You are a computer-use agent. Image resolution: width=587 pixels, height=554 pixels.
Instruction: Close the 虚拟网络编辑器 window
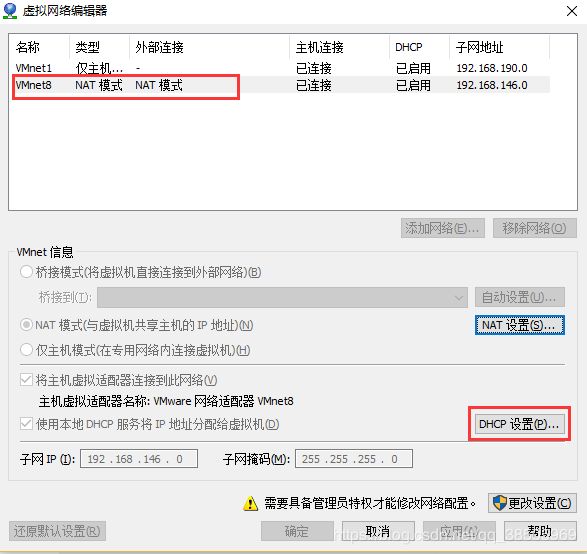click(572, 11)
